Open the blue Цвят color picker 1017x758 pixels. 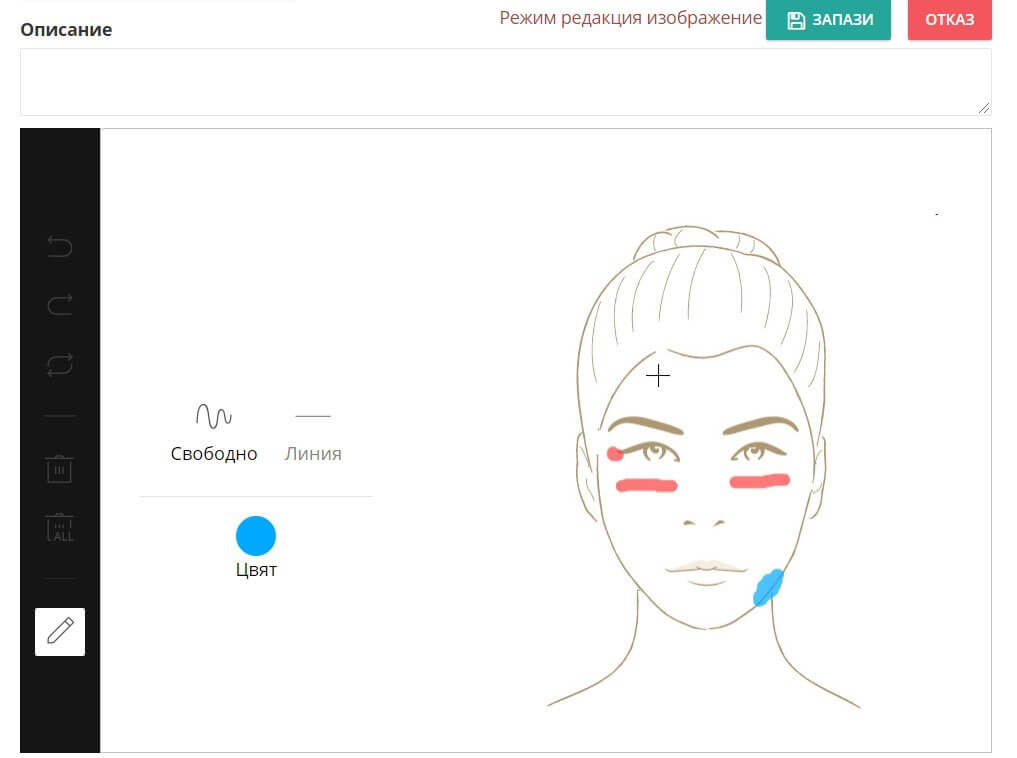tap(256, 536)
